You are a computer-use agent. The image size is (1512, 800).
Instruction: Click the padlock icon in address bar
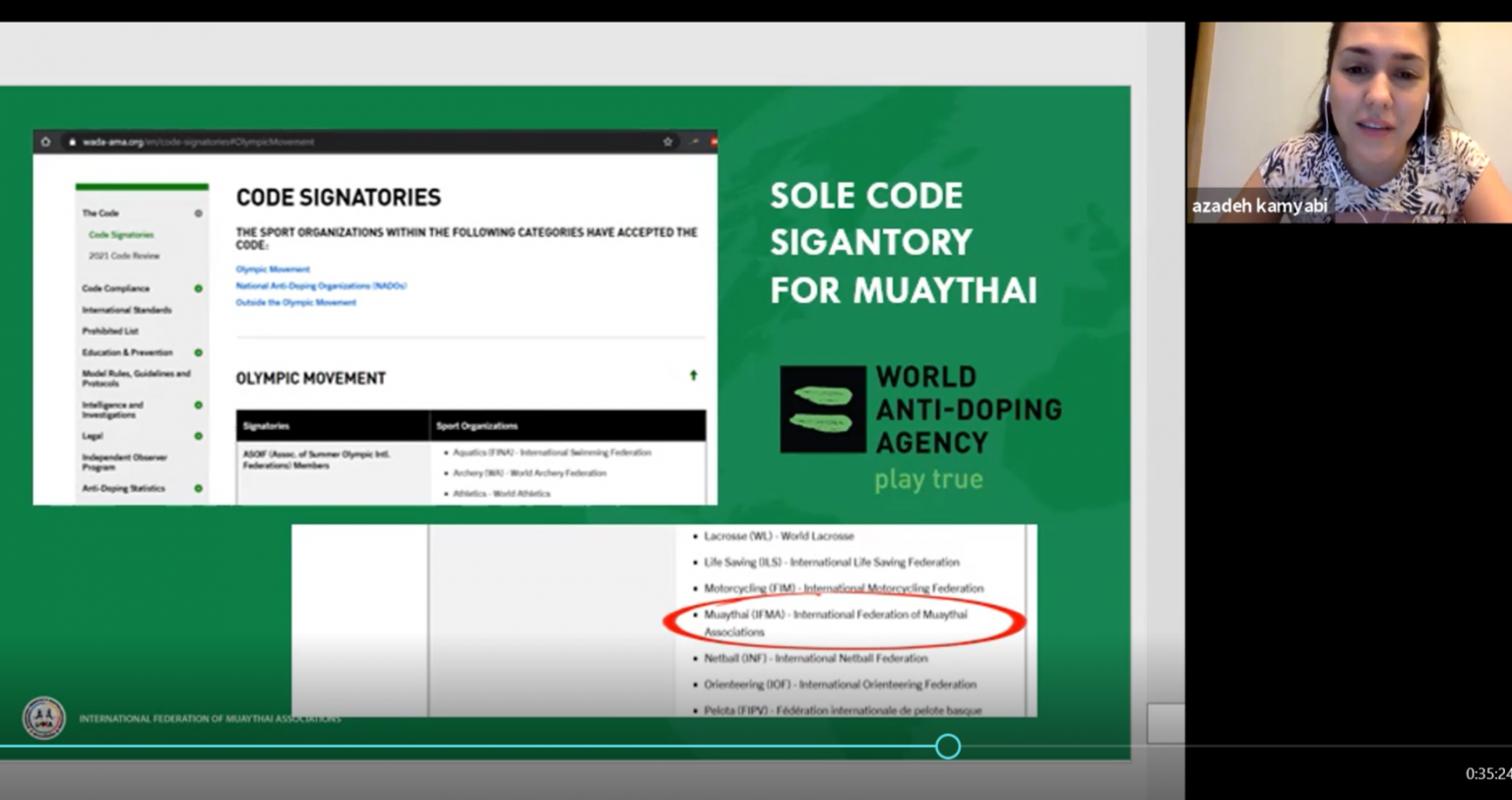pos(72,142)
